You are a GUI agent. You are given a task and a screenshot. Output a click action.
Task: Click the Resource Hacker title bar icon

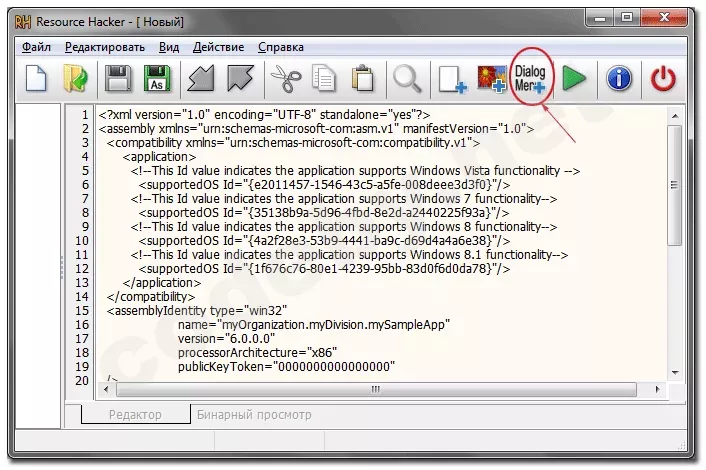pos(23,22)
